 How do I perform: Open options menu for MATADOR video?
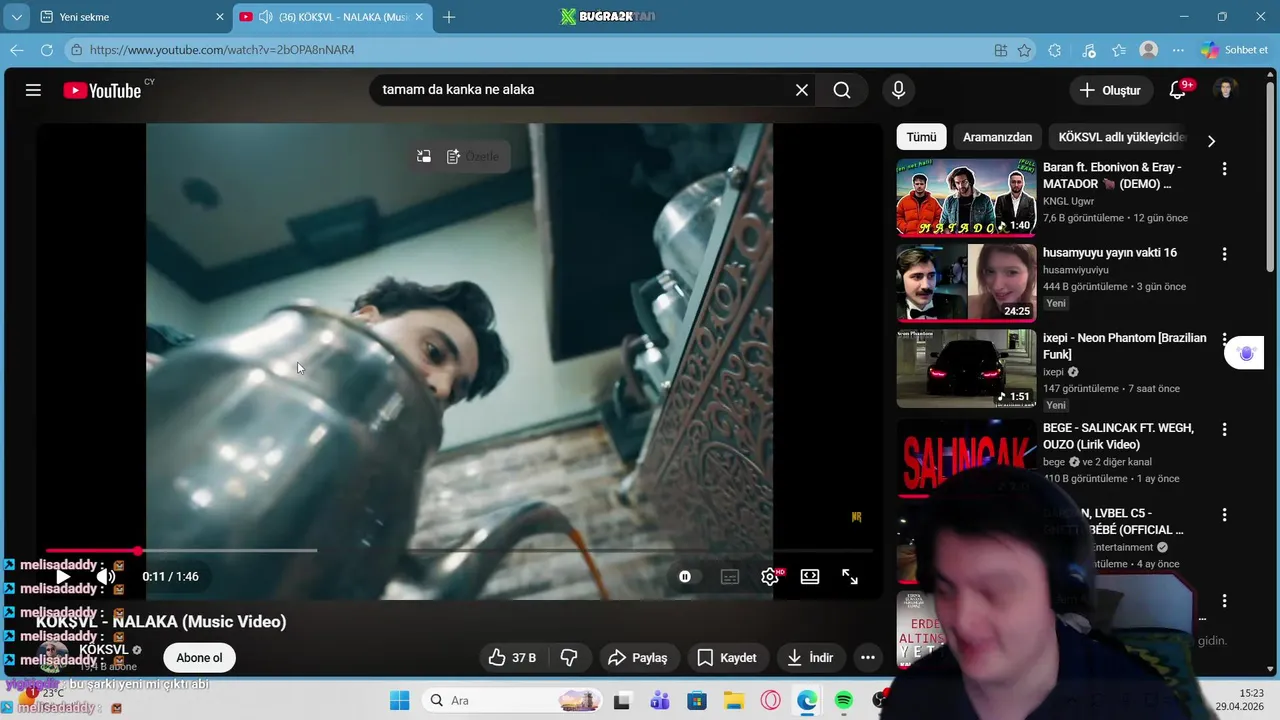click(x=1224, y=169)
